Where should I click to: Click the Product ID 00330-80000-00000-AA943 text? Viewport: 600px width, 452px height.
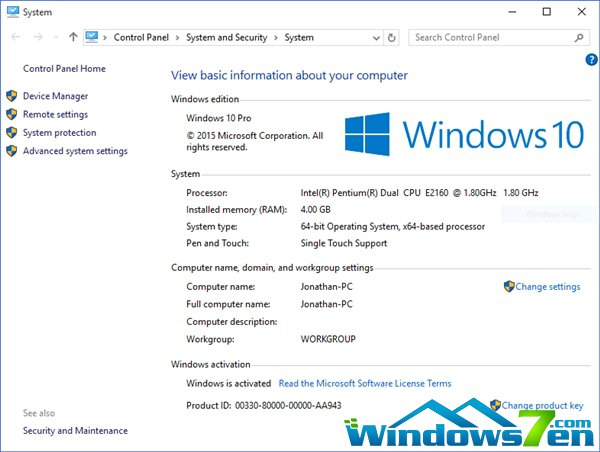pos(264,405)
